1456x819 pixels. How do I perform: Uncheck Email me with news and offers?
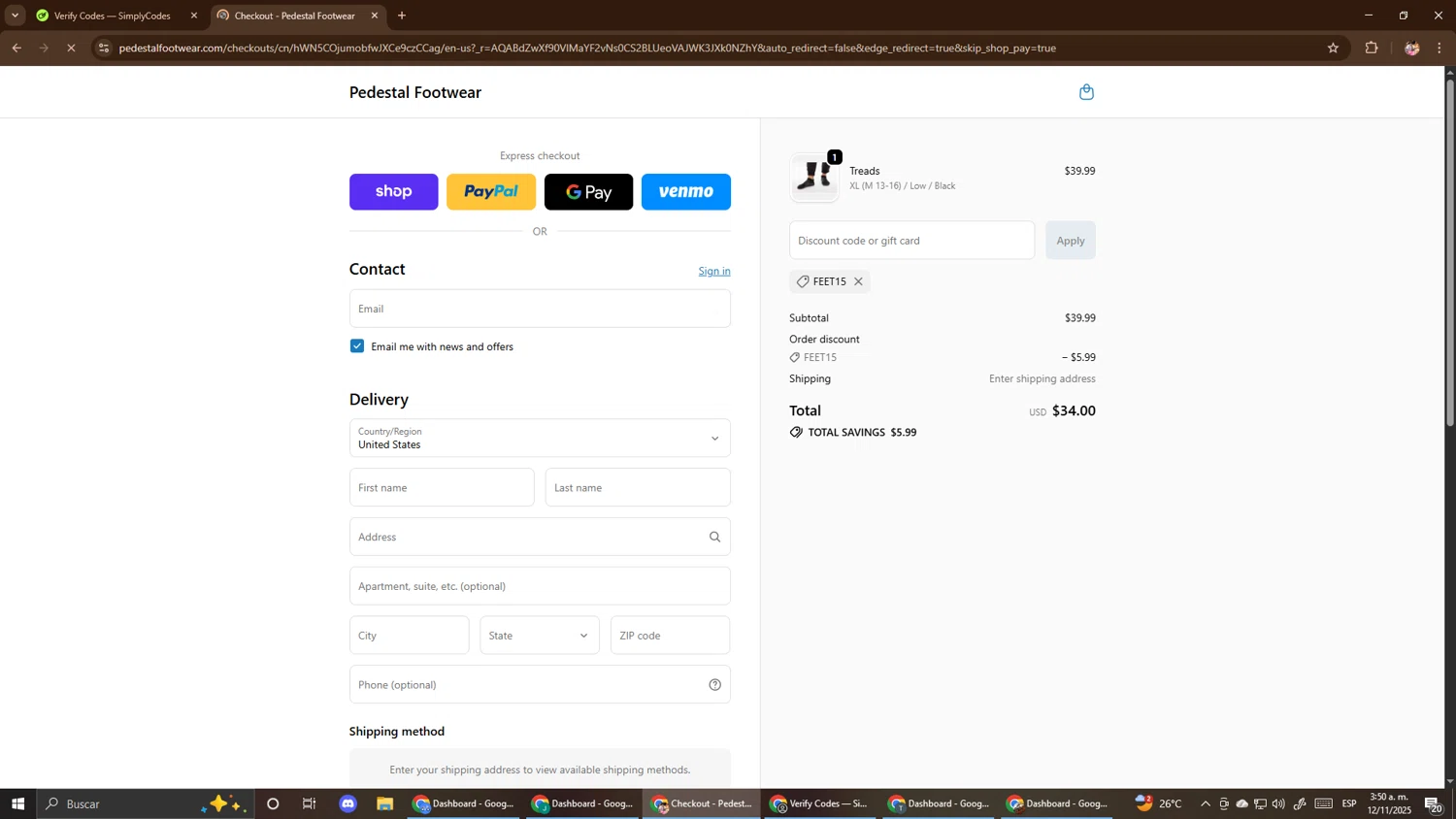pyautogui.click(x=357, y=346)
